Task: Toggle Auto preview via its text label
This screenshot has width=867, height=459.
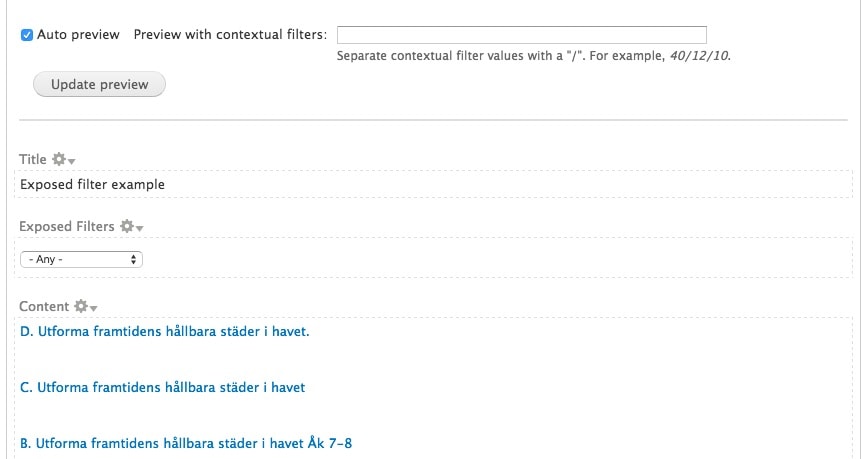Action: [x=78, y=34]
